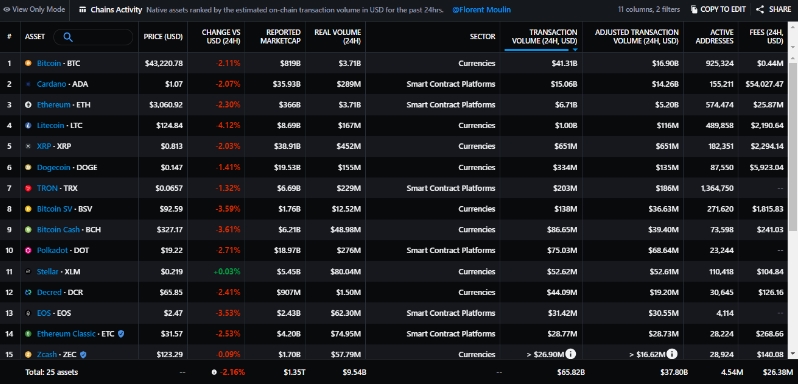Image resolution: width=798 pixels, height=384 pixels.
Task: Click the info icon next to > $26.90M
Action: coord(571,353)
